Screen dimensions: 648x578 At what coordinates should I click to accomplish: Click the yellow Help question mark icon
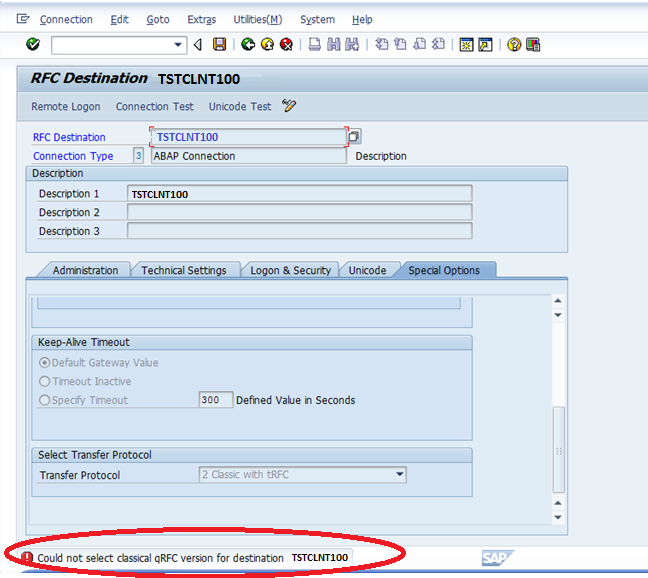pyautogui.click(x=514, y=45)
